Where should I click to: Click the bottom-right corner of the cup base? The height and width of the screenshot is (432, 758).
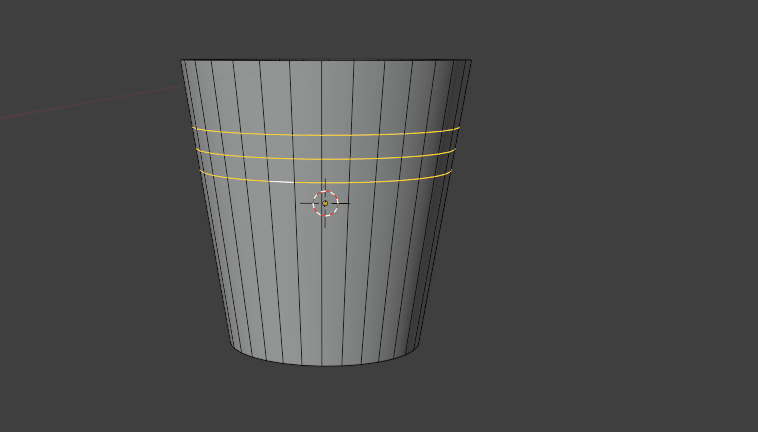click(x=419, y=347)
